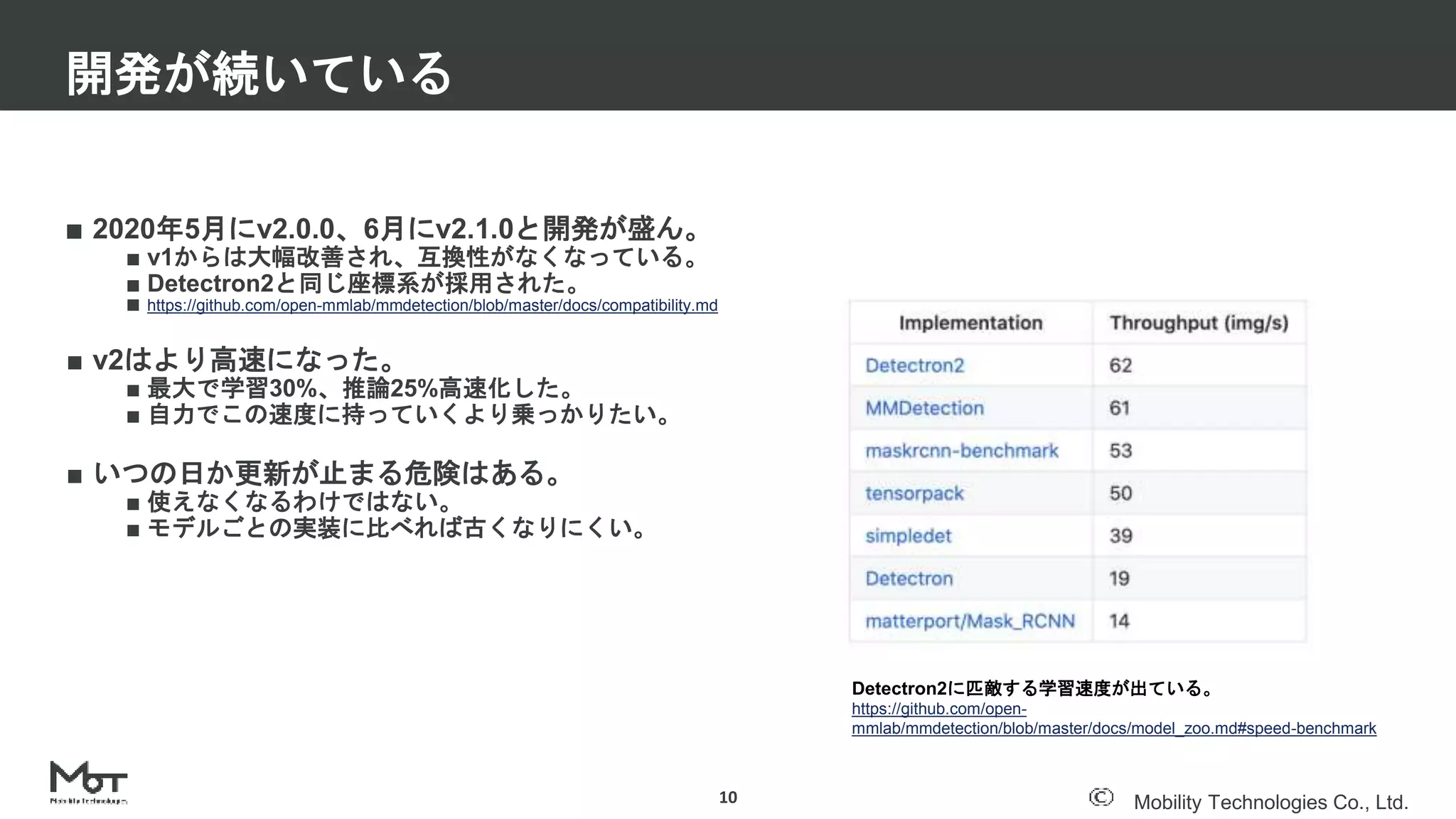Click the line v1からは大幅改善され
Image resolution: width=1456 pixels, height=819 pixels.
pyautogui.click(x=424, y=257)
